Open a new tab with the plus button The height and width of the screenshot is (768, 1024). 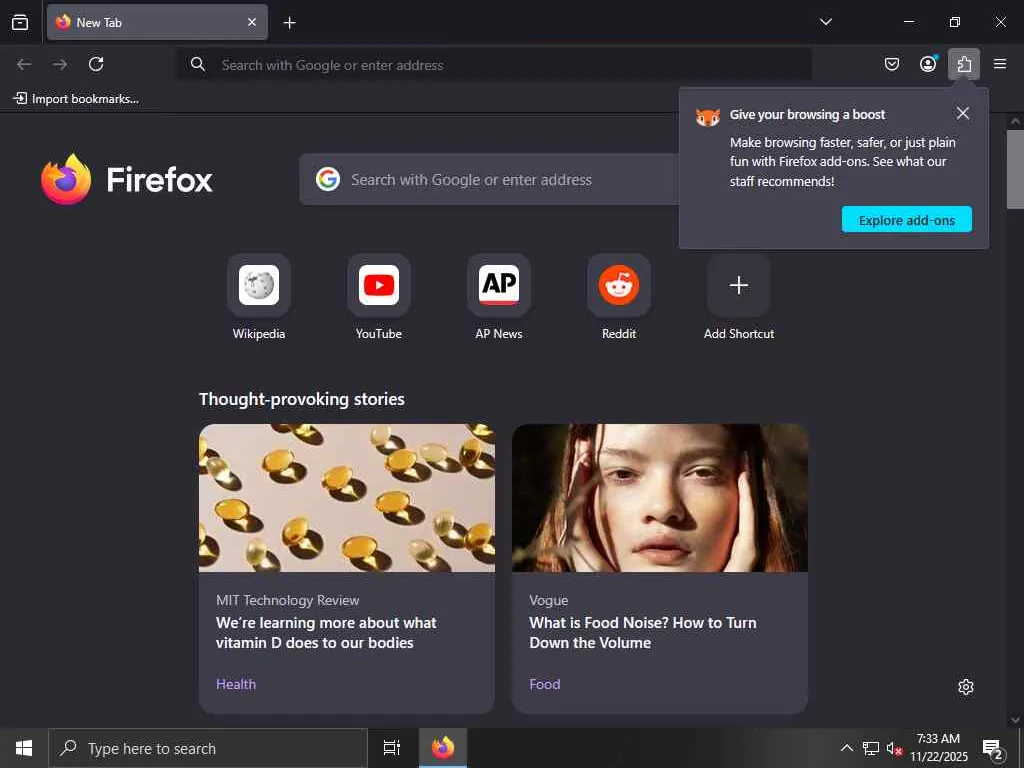coord(289,23)
